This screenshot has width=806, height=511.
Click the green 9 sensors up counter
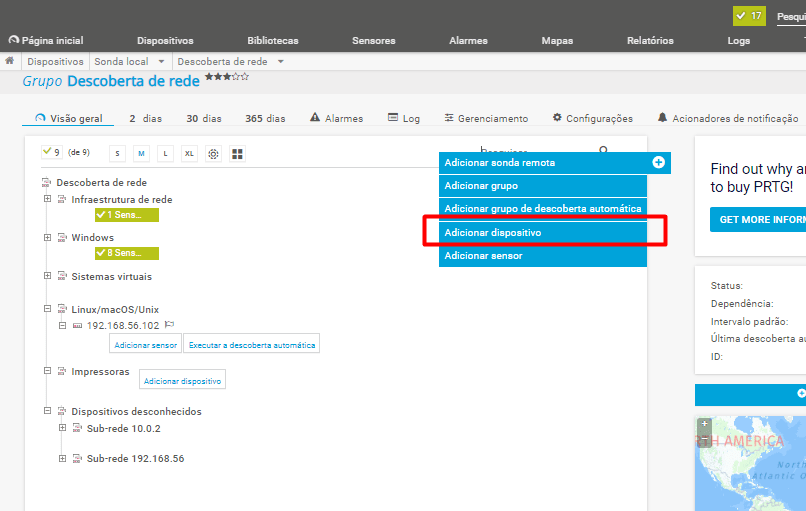point(51,152)
